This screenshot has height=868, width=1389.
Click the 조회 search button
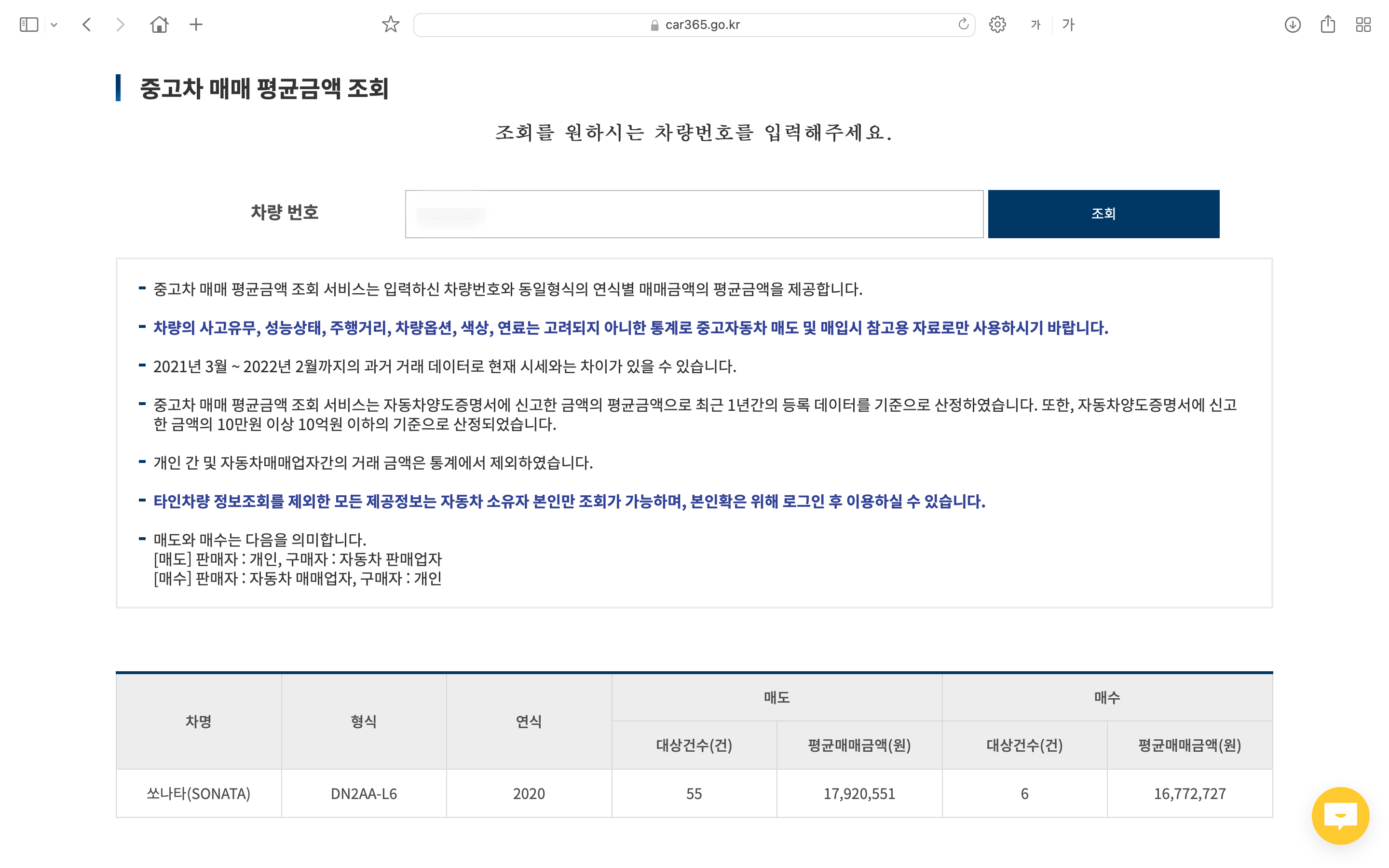[1103, 214]
